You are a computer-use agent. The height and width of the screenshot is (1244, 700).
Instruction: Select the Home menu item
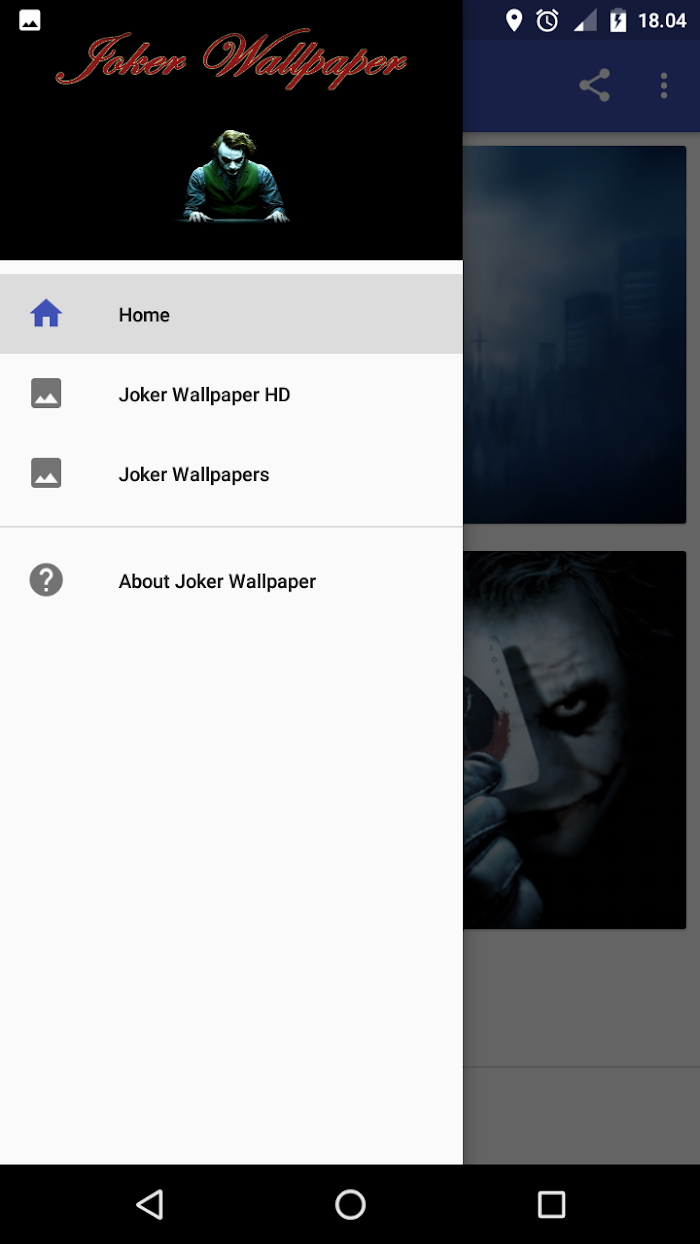[x=231, y=314]
